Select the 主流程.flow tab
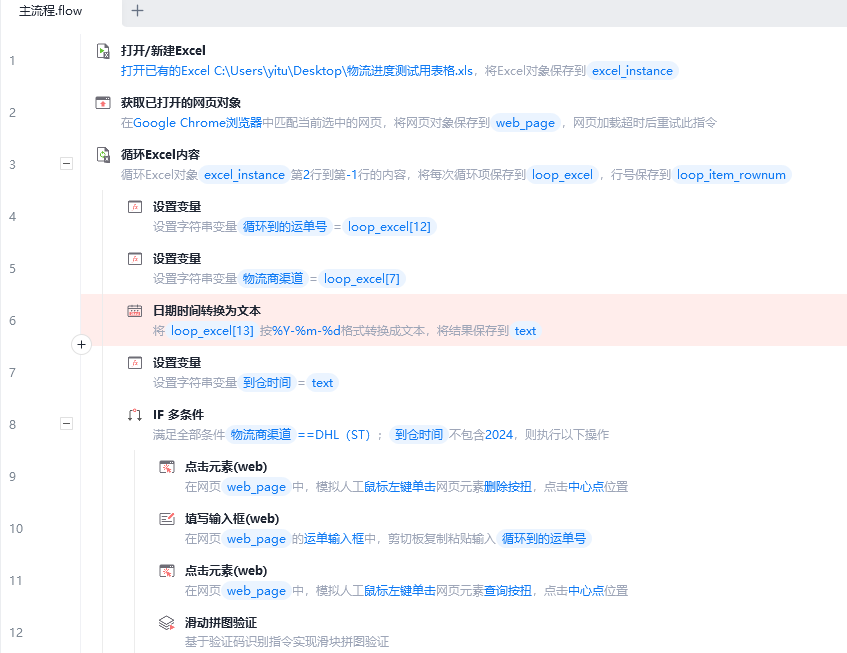The height and width of the screenshot is (653, 847). tap(50, 11)
